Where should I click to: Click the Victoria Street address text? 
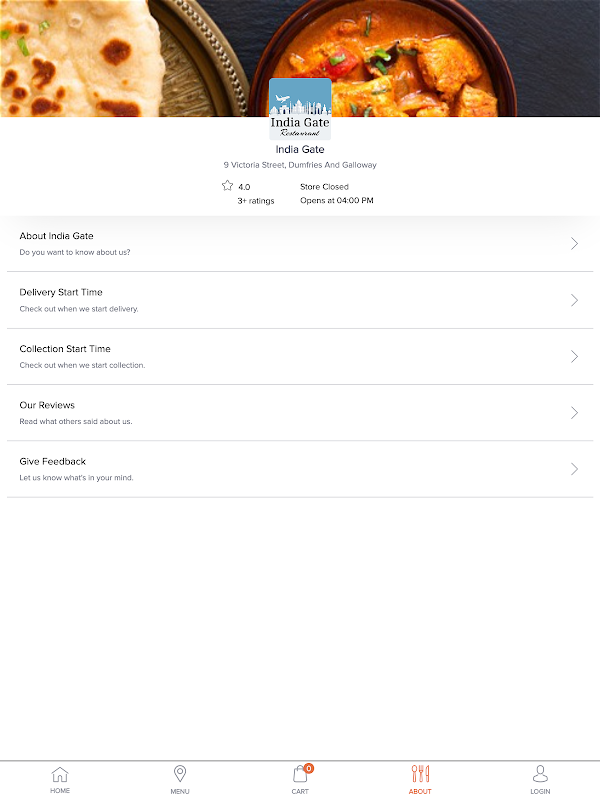[300, 165]
